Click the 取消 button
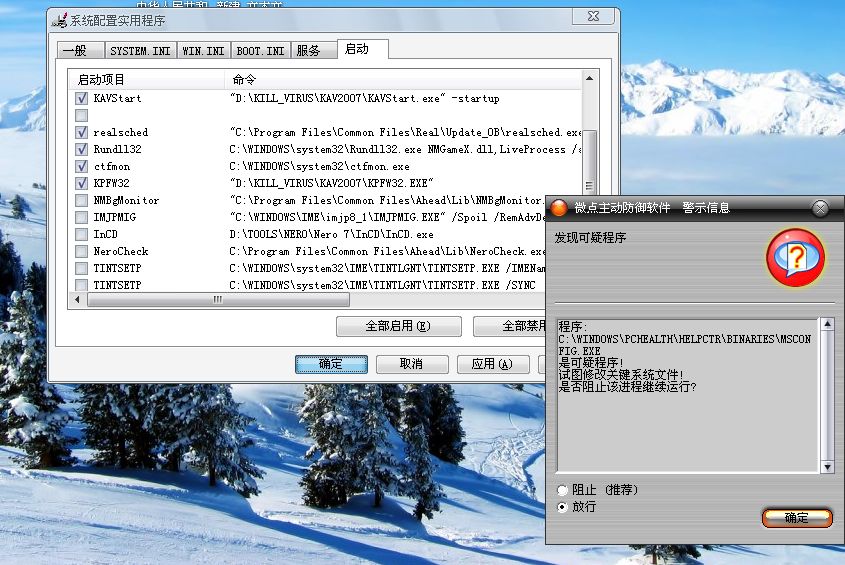845x565 pixels. [412, 364]
